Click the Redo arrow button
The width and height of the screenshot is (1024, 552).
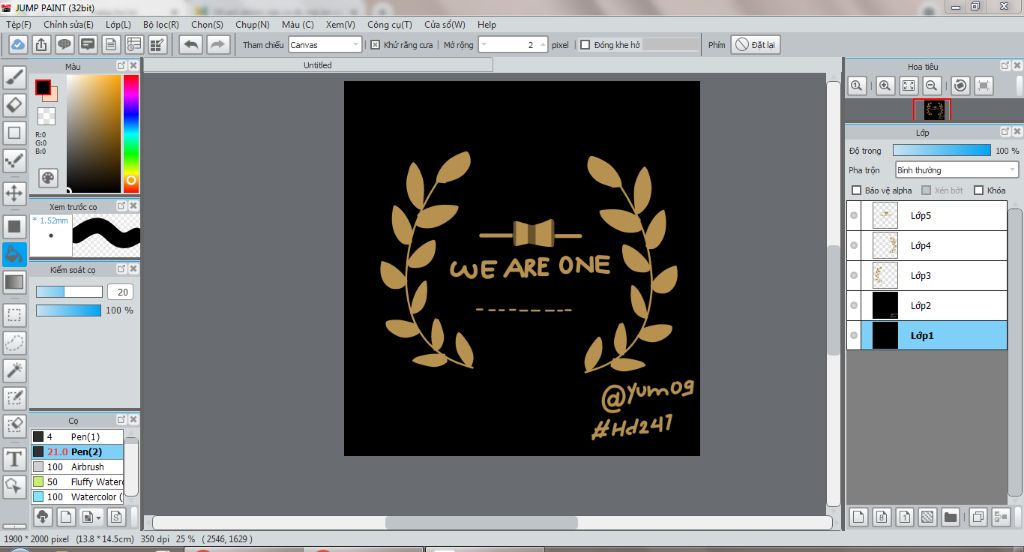click(217, 44)
